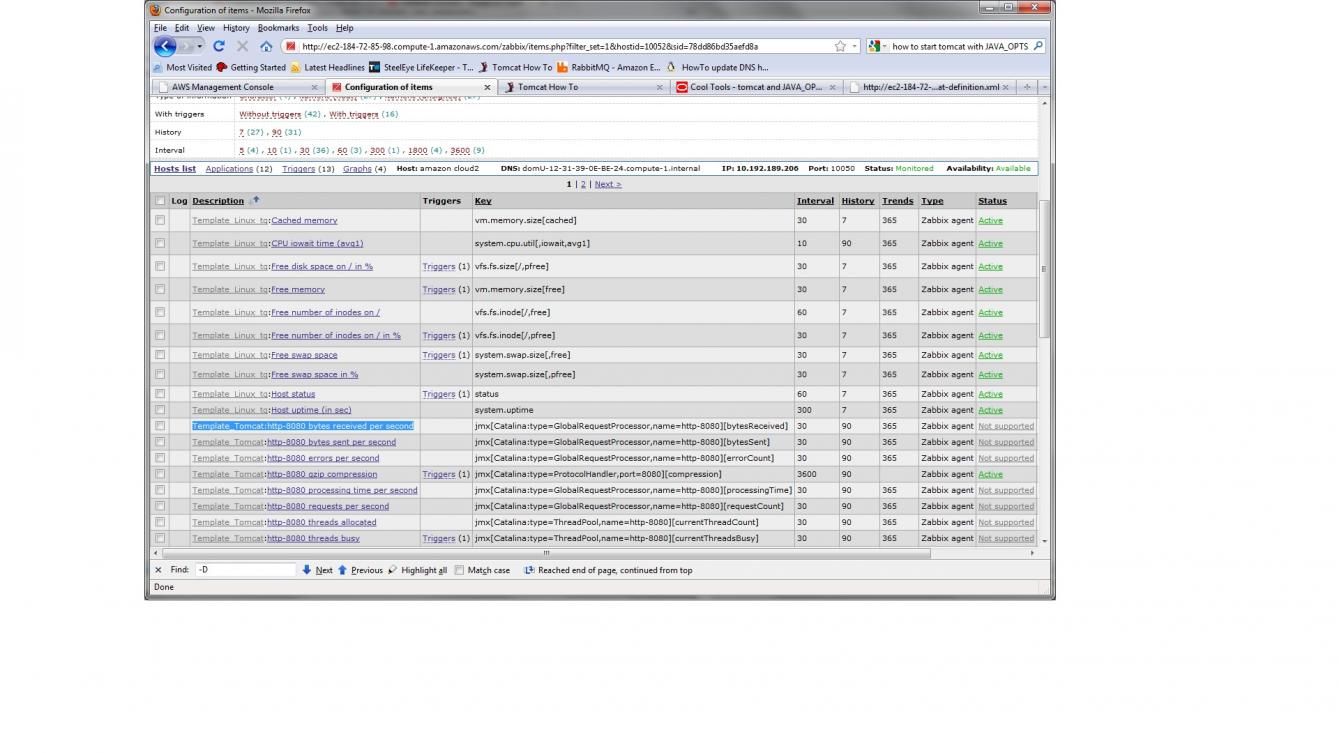Click sort arrow beside Description header
This screenshot has height=753, width=1339.
[x=256, y=200]
